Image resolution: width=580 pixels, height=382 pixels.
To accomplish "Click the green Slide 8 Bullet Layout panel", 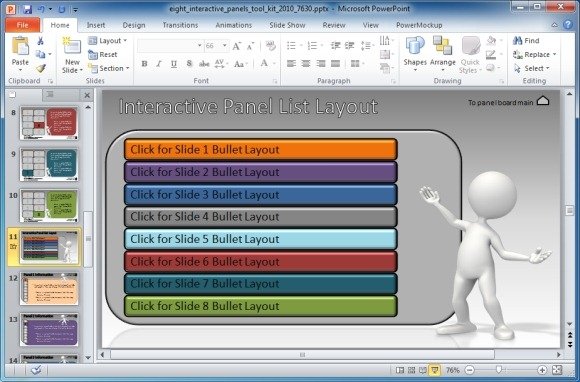I will pos(261,306).
